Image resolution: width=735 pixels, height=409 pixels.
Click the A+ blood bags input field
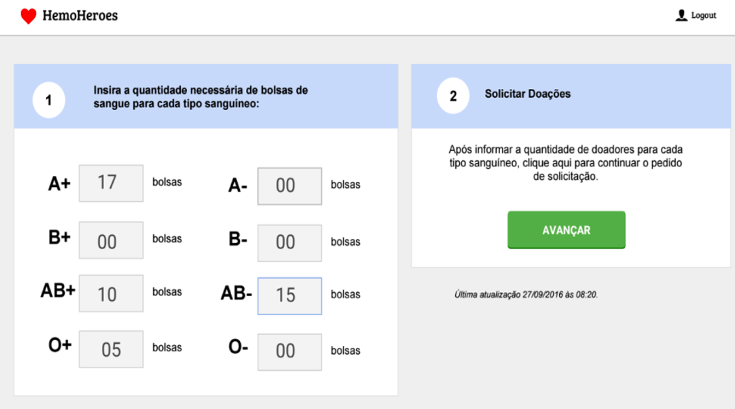click(110, 183)
